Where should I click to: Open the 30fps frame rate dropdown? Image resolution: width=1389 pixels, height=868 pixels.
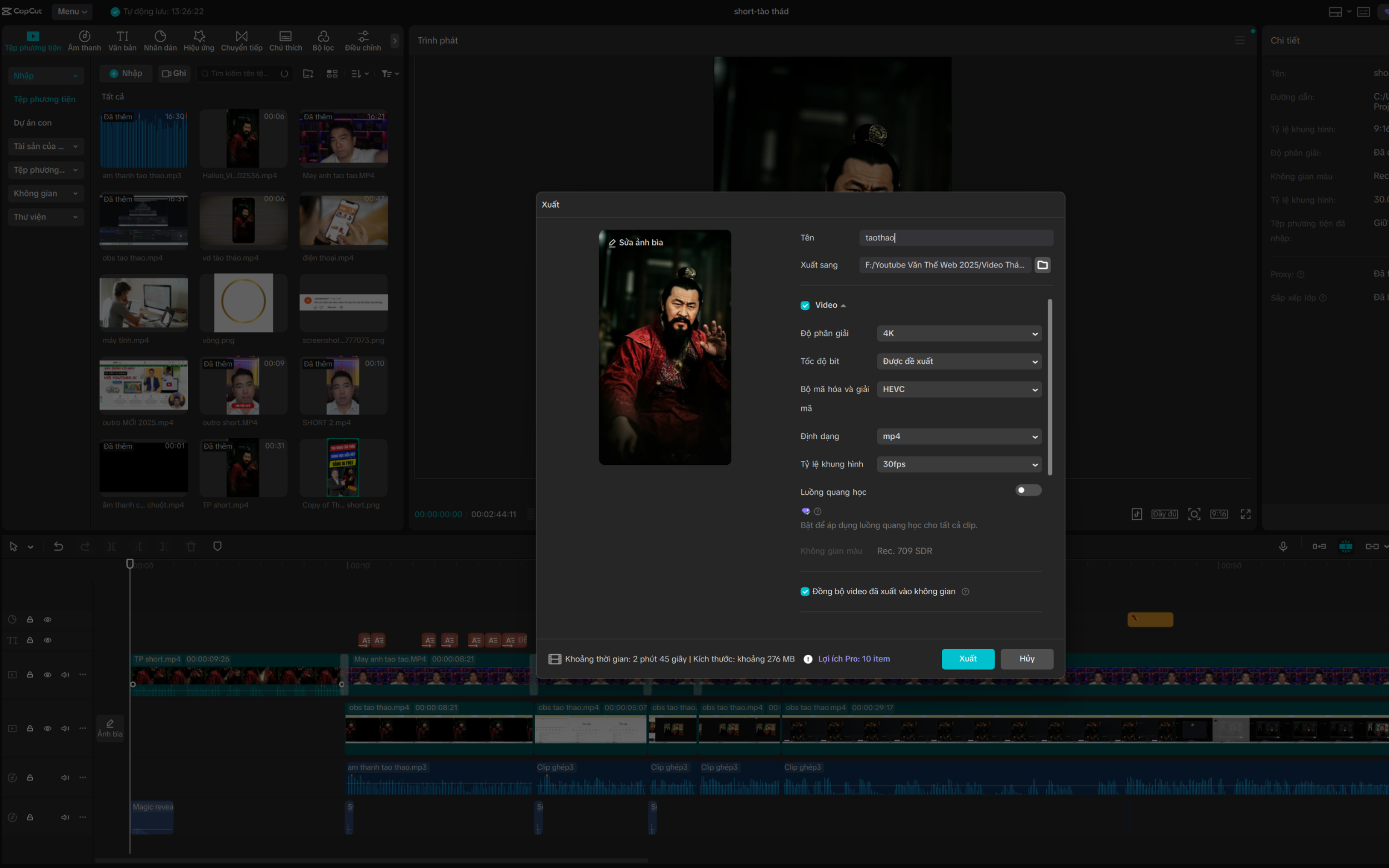(959, 464)
